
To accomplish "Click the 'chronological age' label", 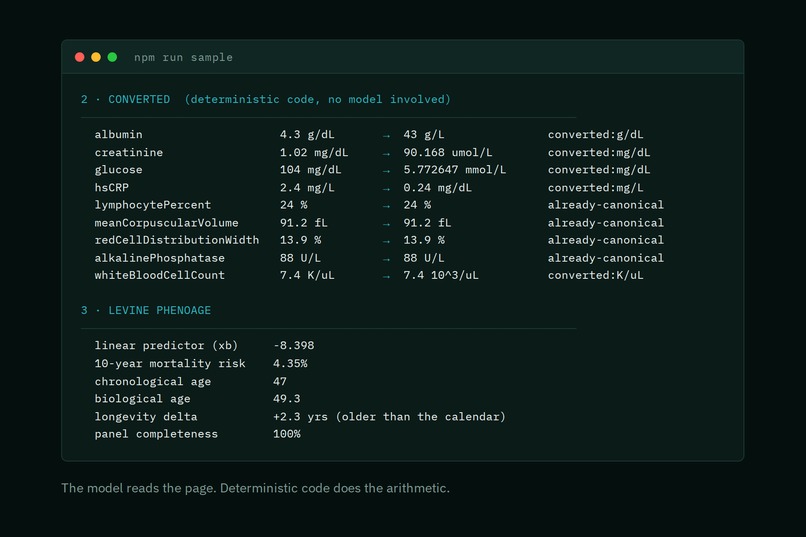I will [153, 382].
